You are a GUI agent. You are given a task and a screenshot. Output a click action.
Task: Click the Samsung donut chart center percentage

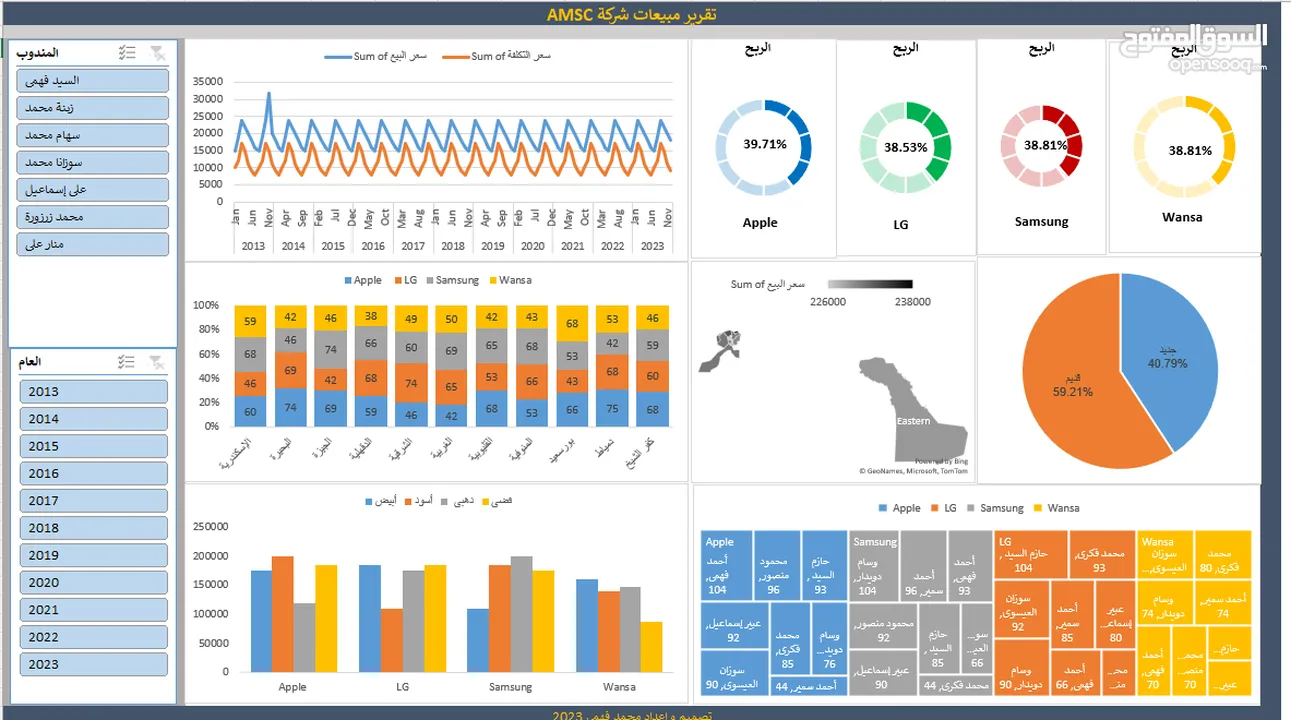[x=1045, y=145]
